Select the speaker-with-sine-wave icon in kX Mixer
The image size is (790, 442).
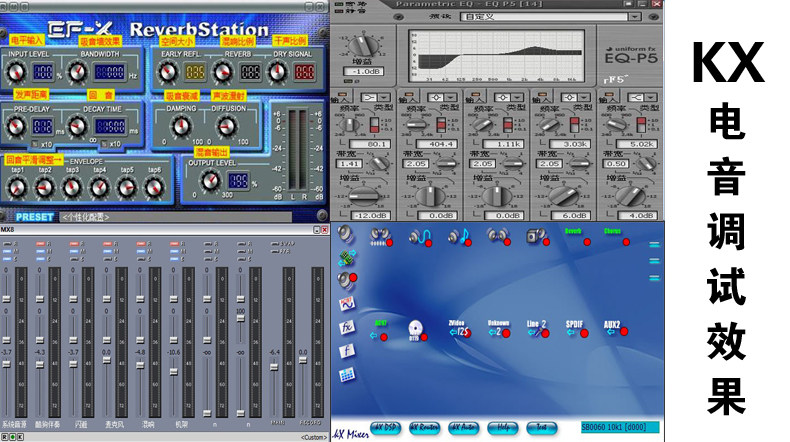(419, 236)
